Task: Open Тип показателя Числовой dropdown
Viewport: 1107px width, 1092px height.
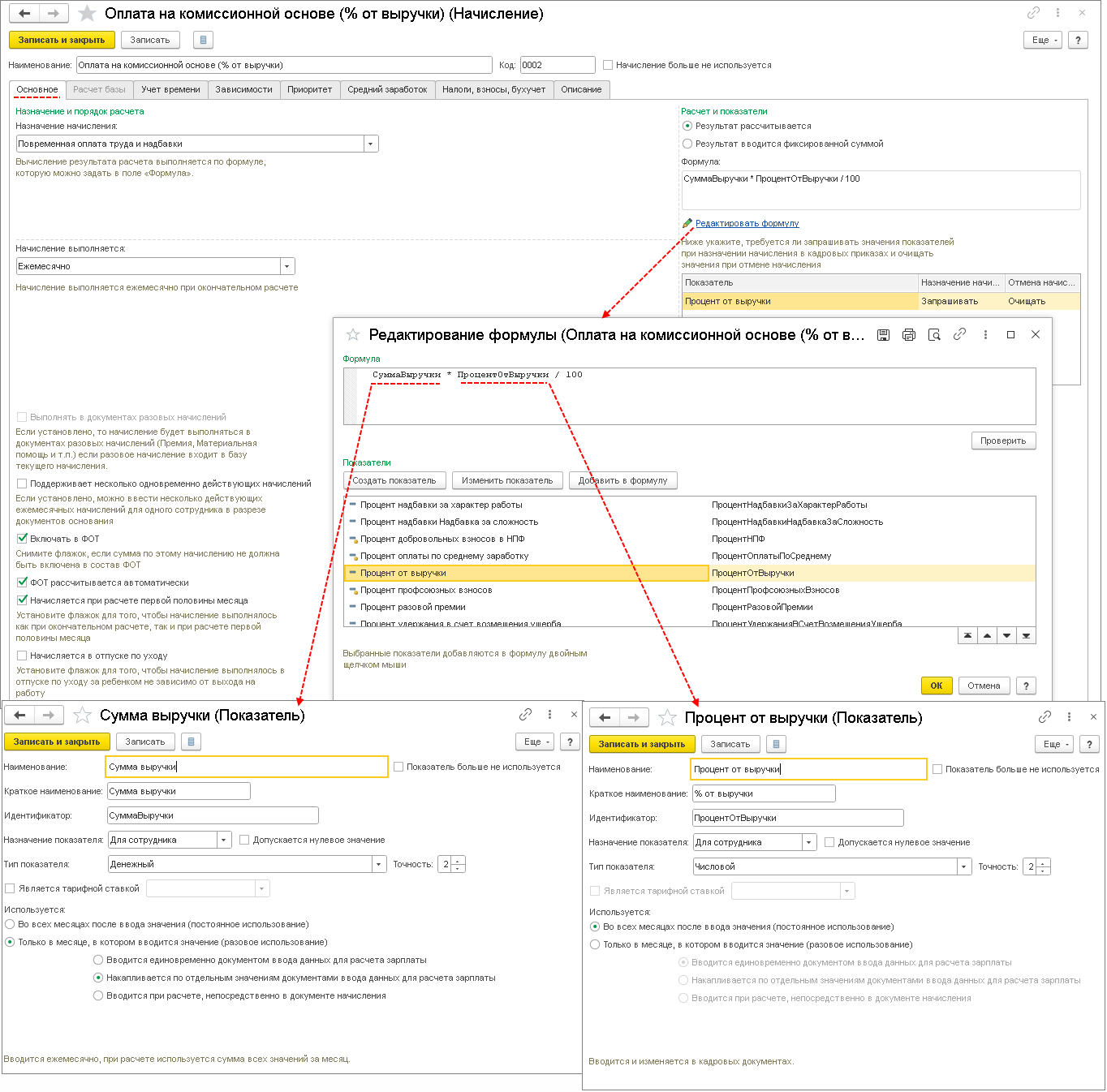Action: pyautogui.click(x=964, y=866)
